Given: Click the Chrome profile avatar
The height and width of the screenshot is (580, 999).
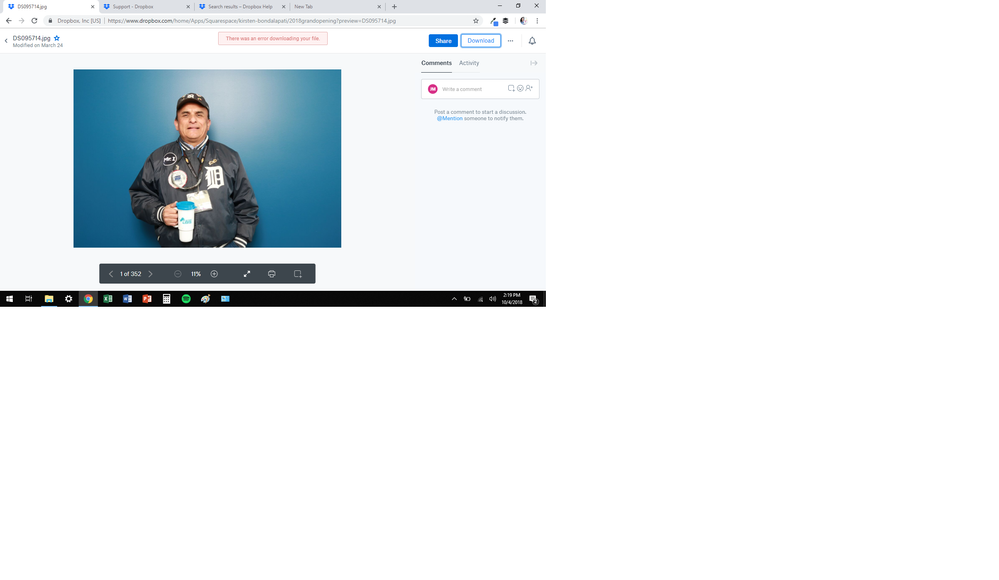Looking at the screenshot, I should pos(523,21).
